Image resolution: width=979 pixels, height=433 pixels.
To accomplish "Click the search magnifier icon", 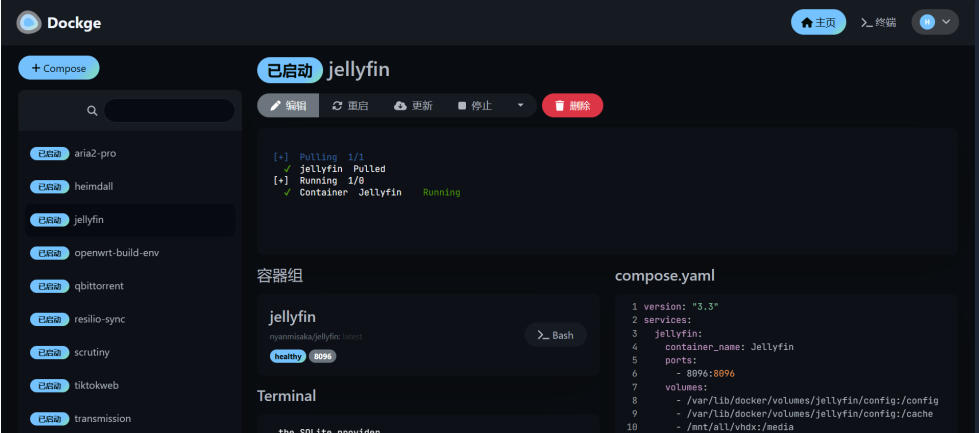I will coord(92,111).
